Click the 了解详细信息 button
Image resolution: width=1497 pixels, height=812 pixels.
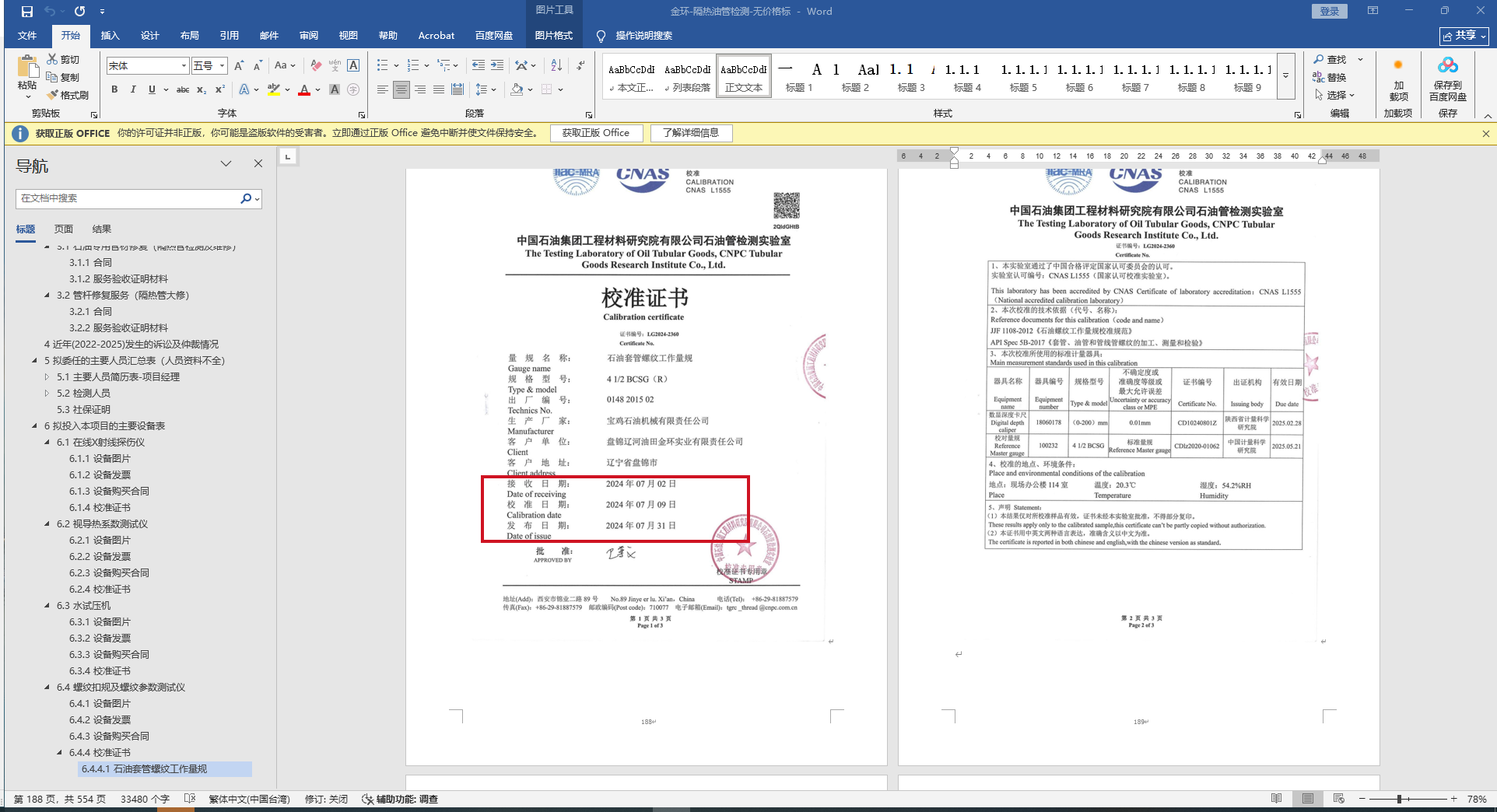pos(691,133)
